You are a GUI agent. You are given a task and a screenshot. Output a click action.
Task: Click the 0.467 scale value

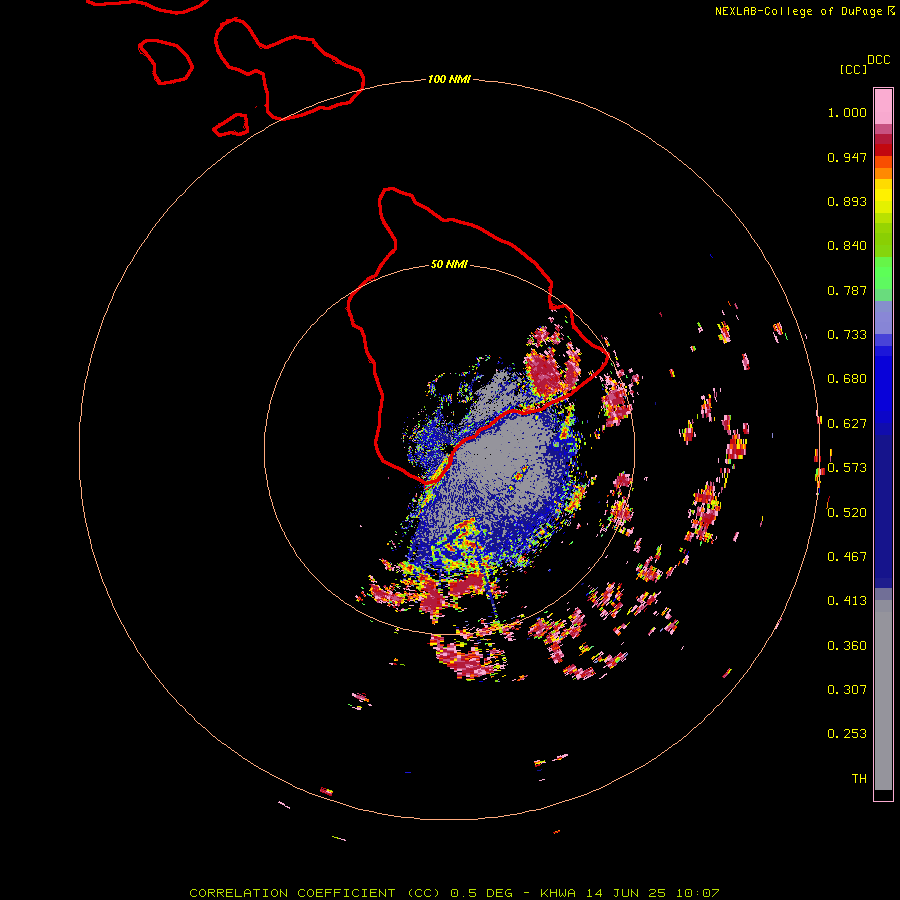(x=847, y=557)
